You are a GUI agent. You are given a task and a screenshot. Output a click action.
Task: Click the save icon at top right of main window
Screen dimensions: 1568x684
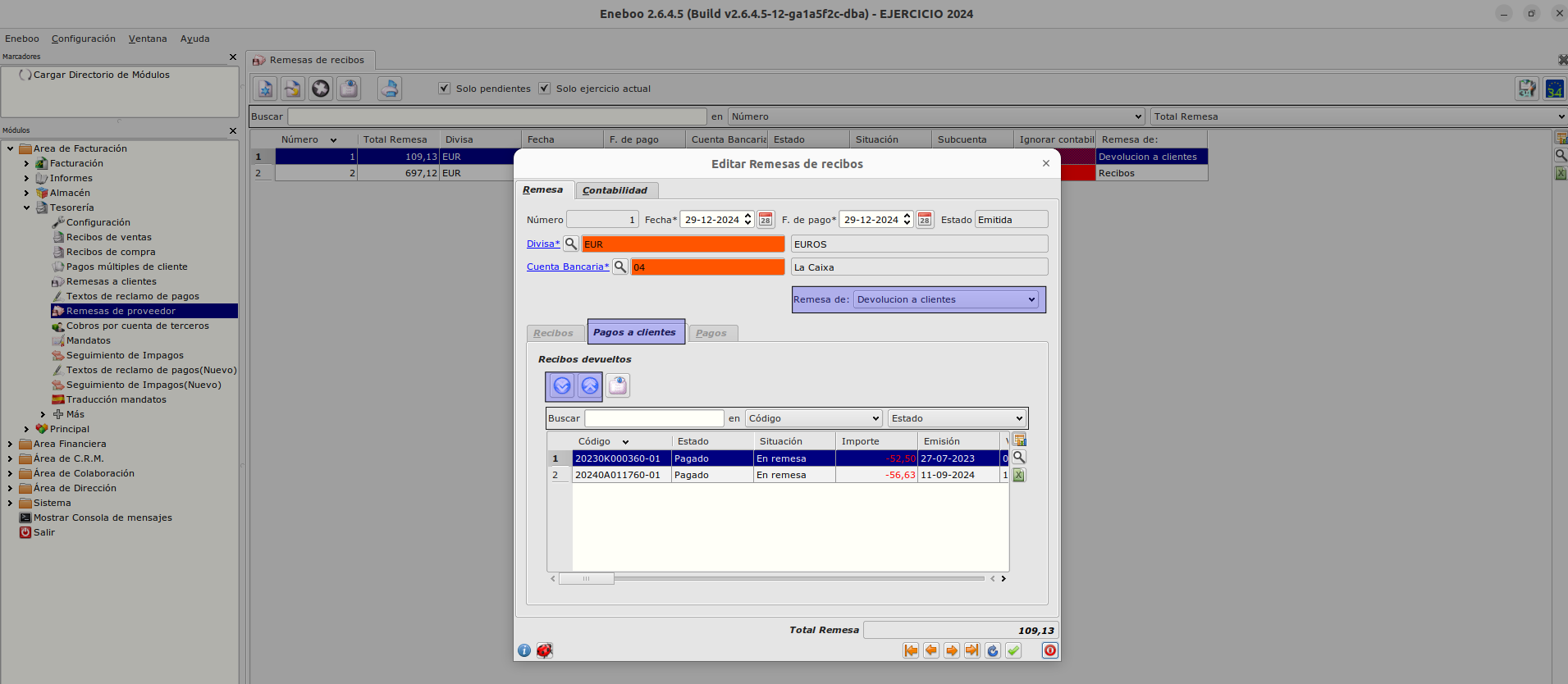1527,89
